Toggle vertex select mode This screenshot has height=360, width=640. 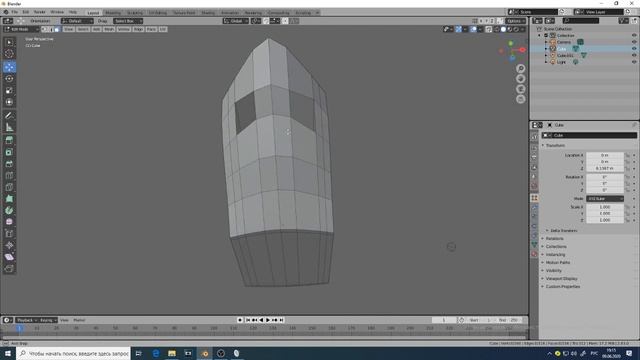pos(44,29)
